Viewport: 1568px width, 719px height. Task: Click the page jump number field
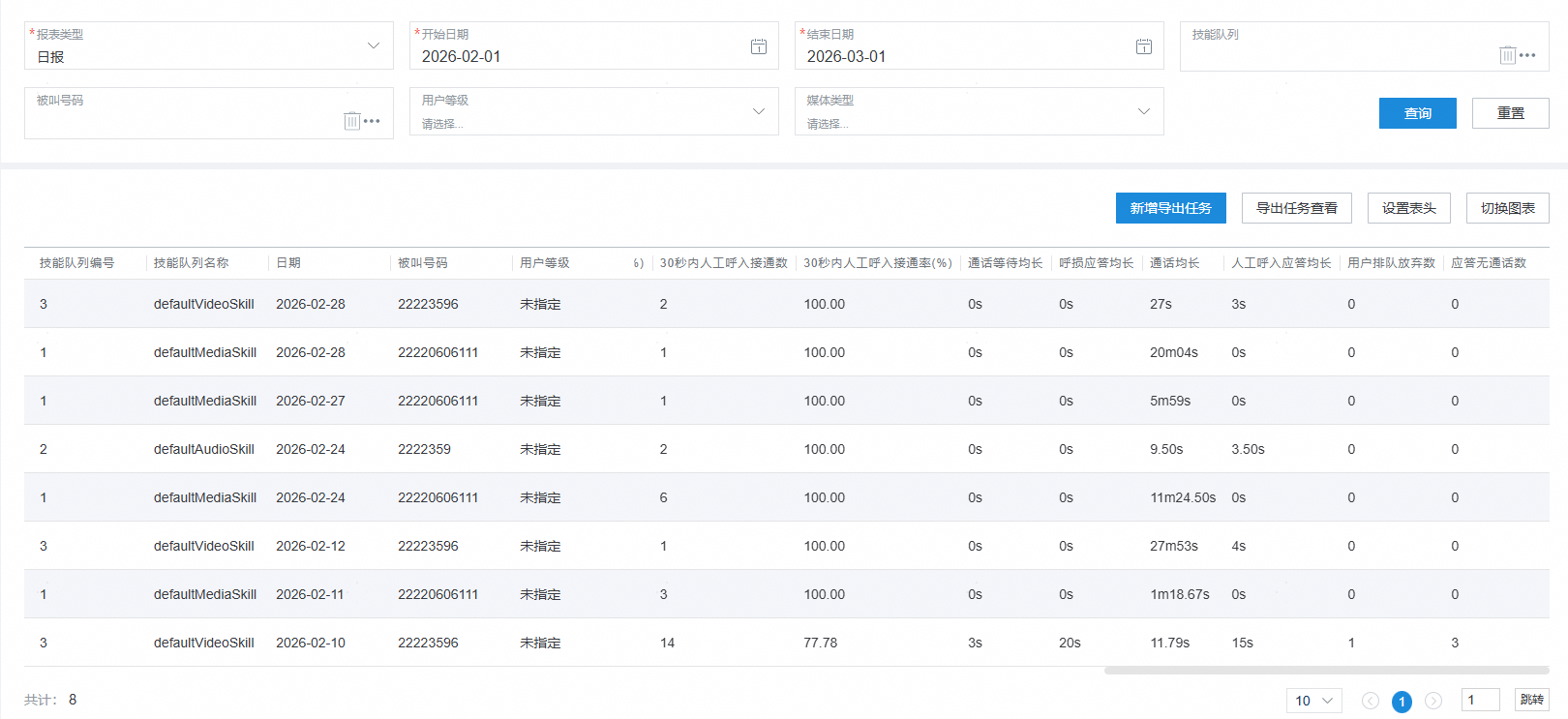(x=1480, y=700)
